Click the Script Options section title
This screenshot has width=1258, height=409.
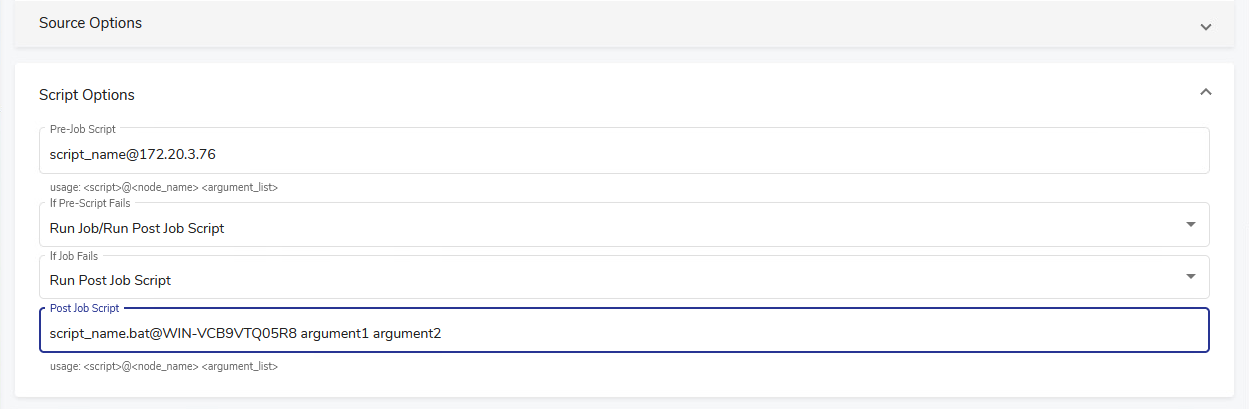(87, 95)
